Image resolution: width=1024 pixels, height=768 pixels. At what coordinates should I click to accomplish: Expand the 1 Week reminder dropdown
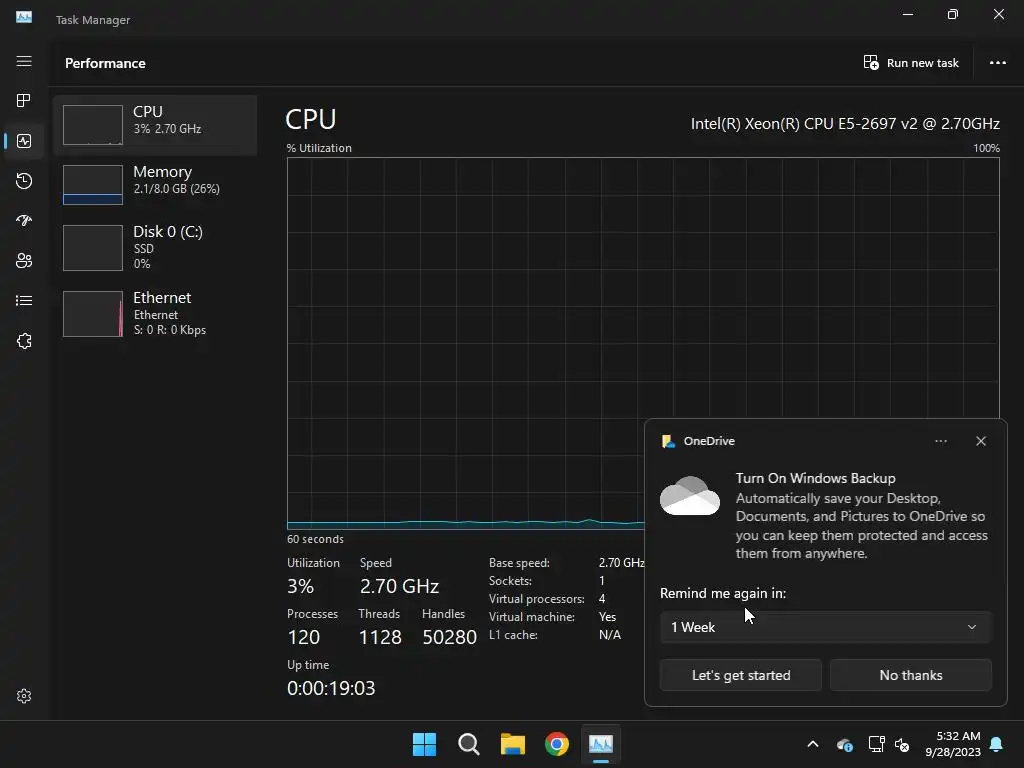click(825, 627)
